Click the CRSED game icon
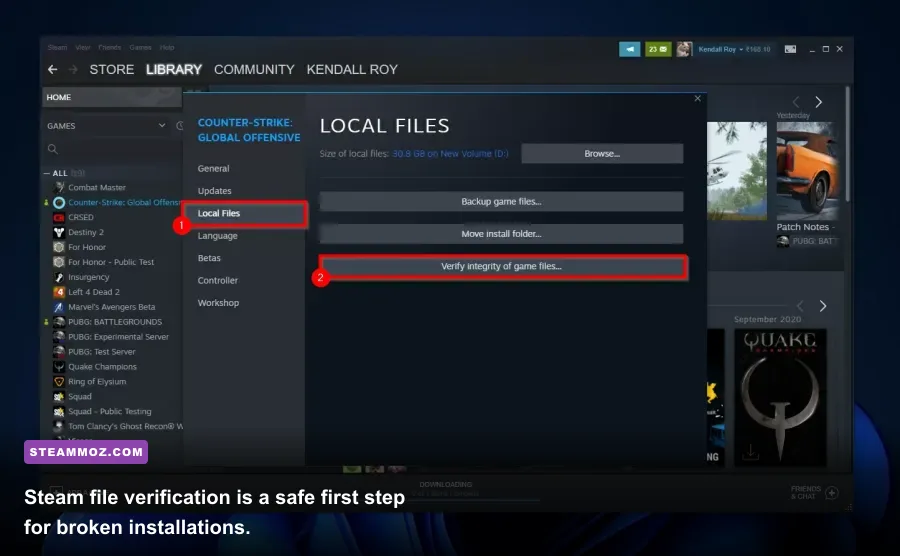The image size is (900, 556). 59,217
